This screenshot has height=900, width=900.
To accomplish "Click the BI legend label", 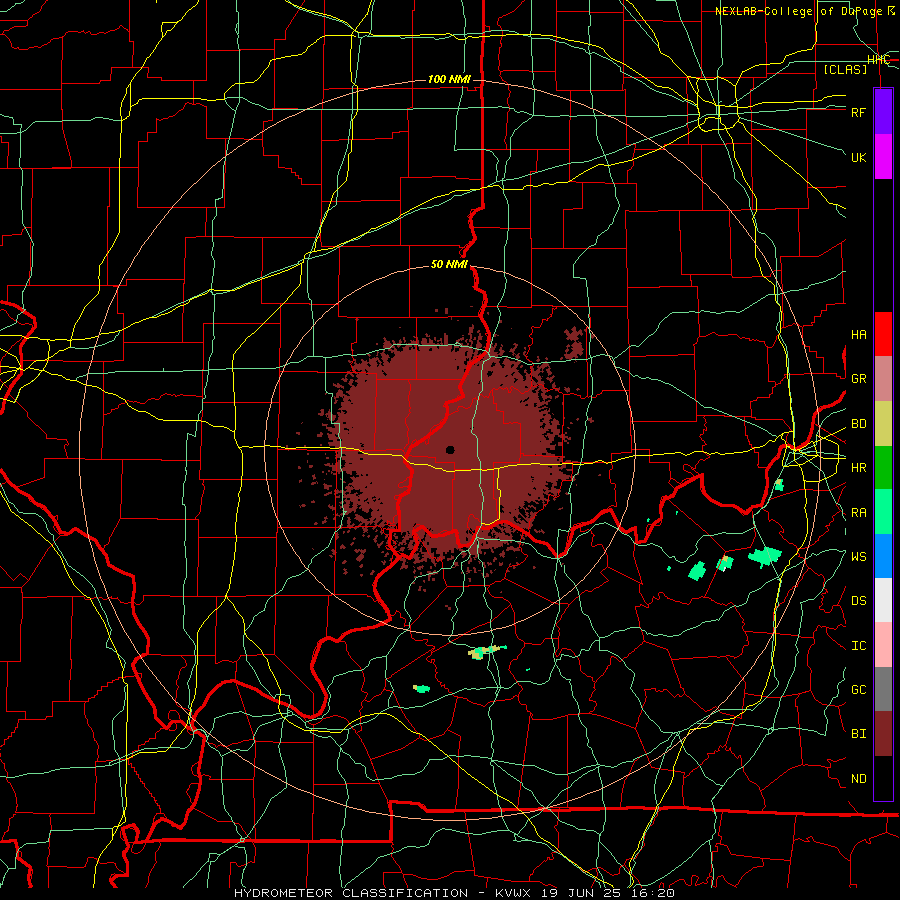I will 859,734.
